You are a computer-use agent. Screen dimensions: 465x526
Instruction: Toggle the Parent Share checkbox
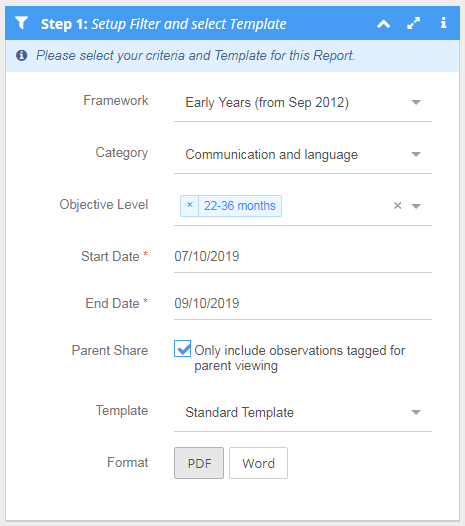[x=182, y=349]
